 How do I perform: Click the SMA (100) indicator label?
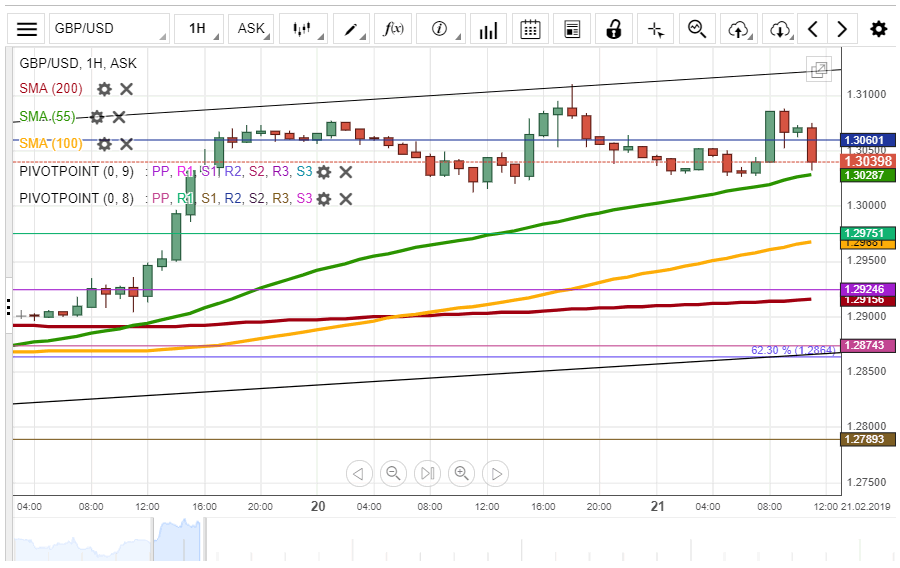click(50, 144)
